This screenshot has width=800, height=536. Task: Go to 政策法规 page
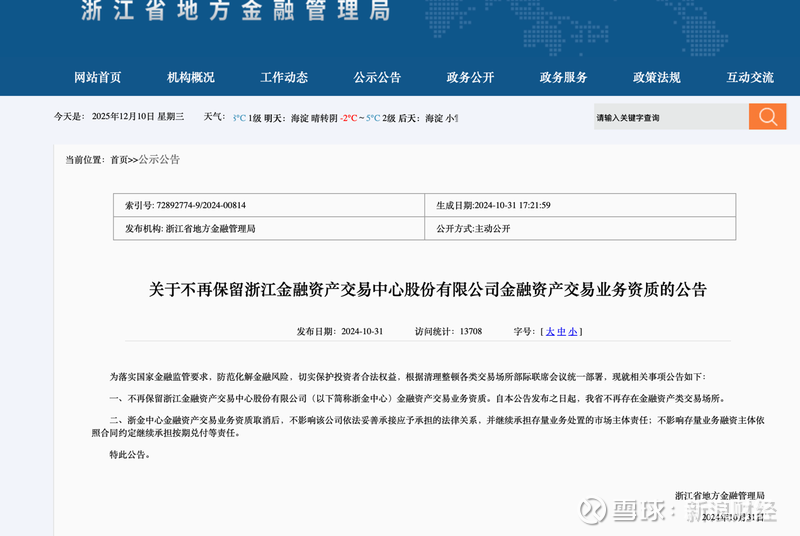pyautogui.click(x=657, y=78)
